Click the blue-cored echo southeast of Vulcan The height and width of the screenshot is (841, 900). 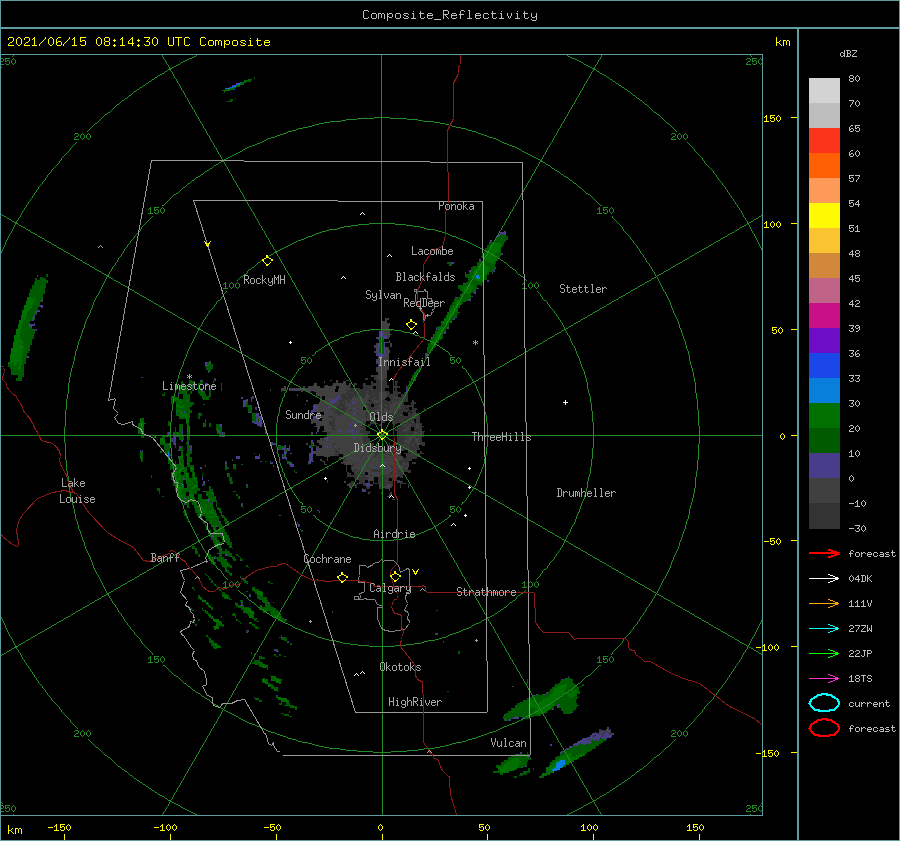click(576, 753)
